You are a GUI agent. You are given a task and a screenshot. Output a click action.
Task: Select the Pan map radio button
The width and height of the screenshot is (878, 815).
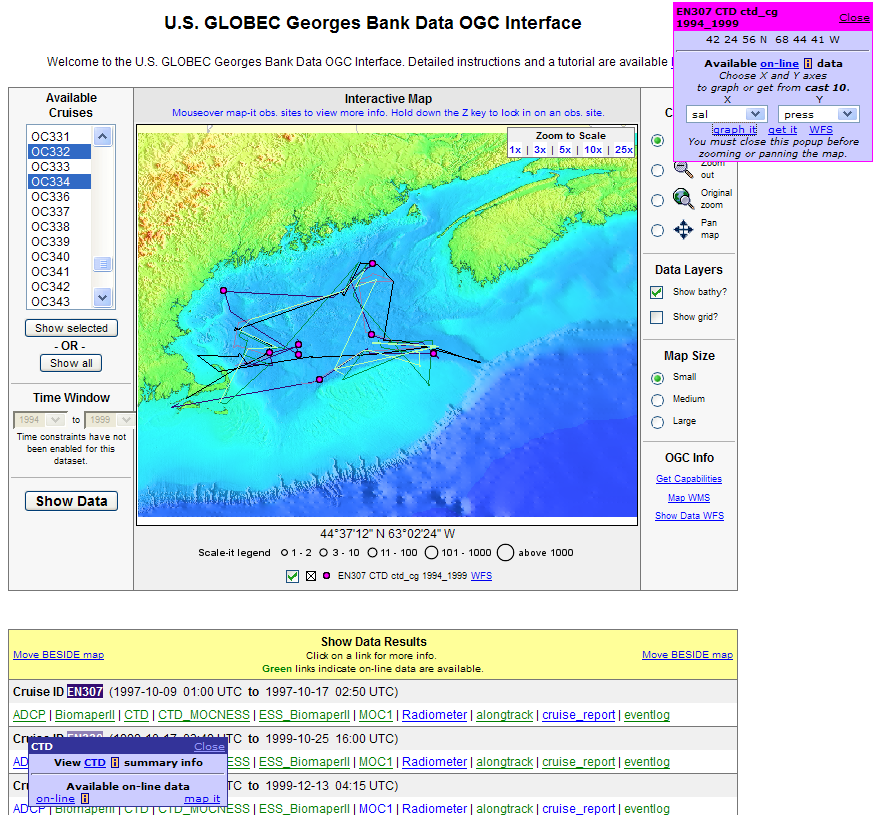(657, 230)
